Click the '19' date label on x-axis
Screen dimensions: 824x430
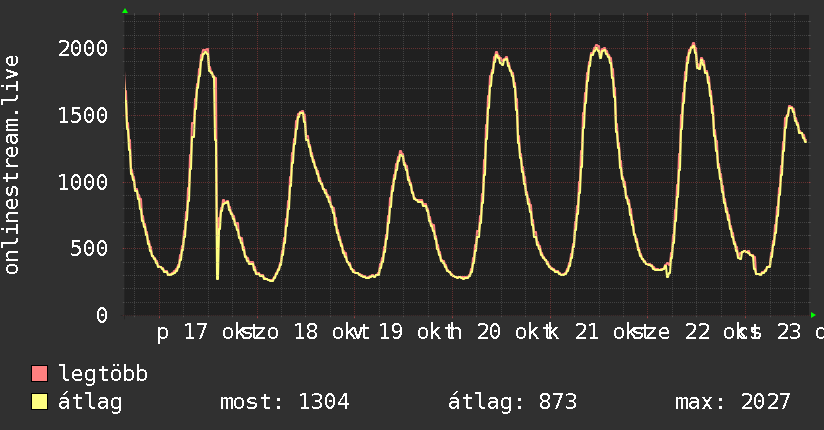click(391, 332)
